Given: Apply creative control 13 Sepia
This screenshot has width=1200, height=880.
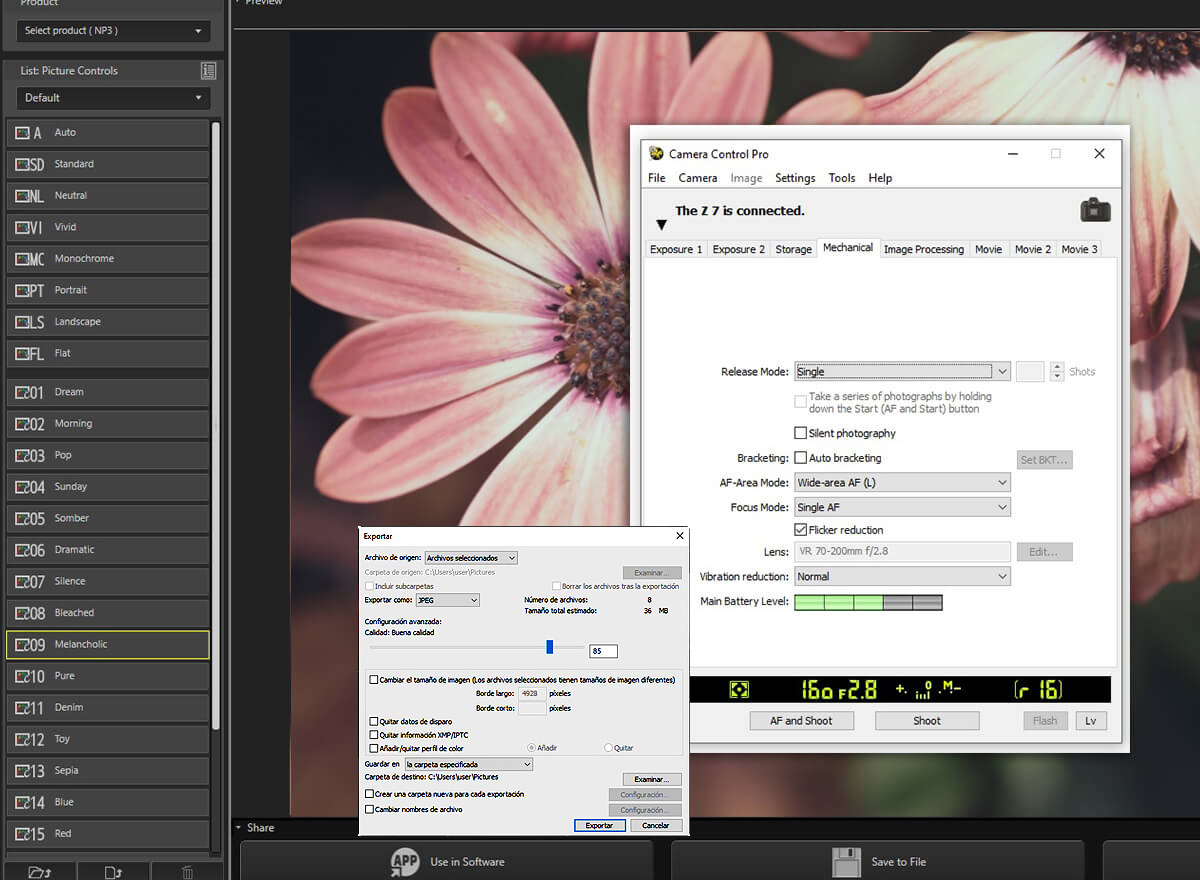Looking at the screenshot, I should tap(108, 771).
